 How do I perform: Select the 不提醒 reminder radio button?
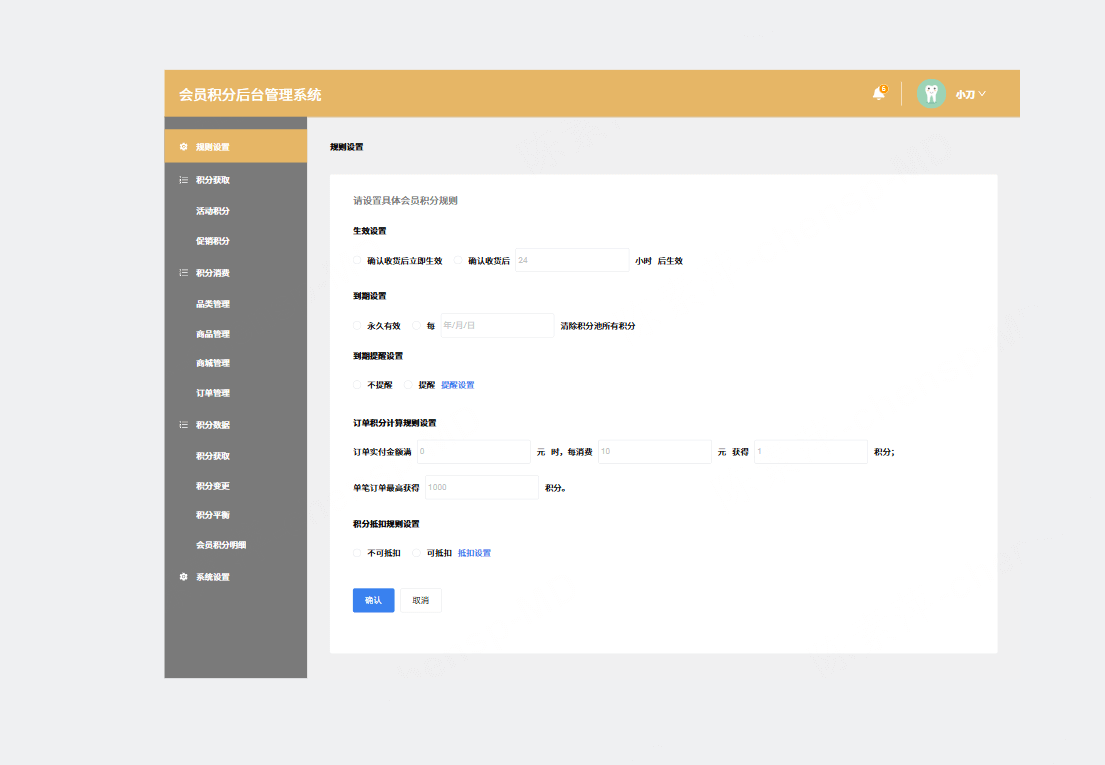coord(357,385)
